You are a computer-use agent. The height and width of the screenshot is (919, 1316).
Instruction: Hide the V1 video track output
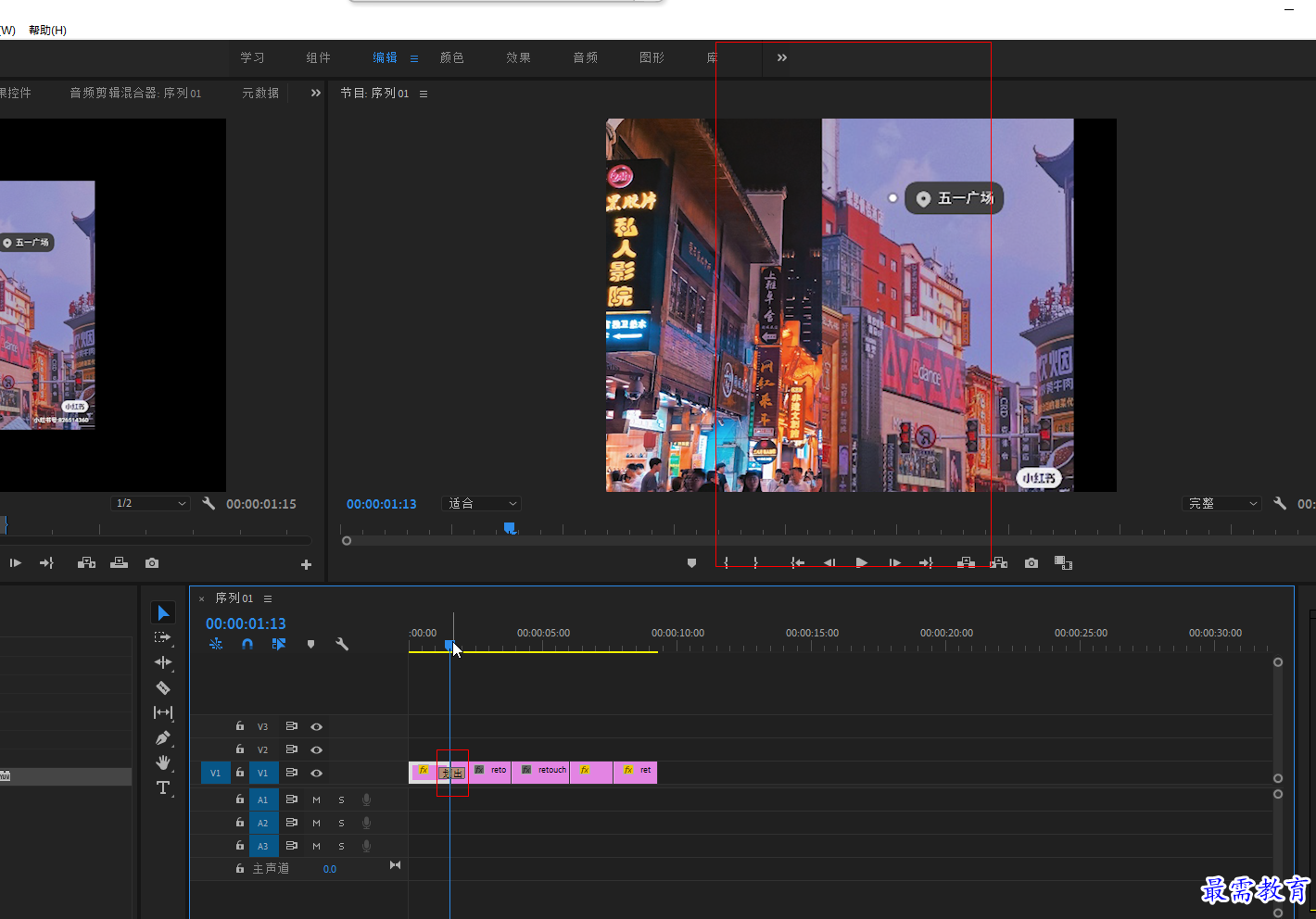[316, 773]
